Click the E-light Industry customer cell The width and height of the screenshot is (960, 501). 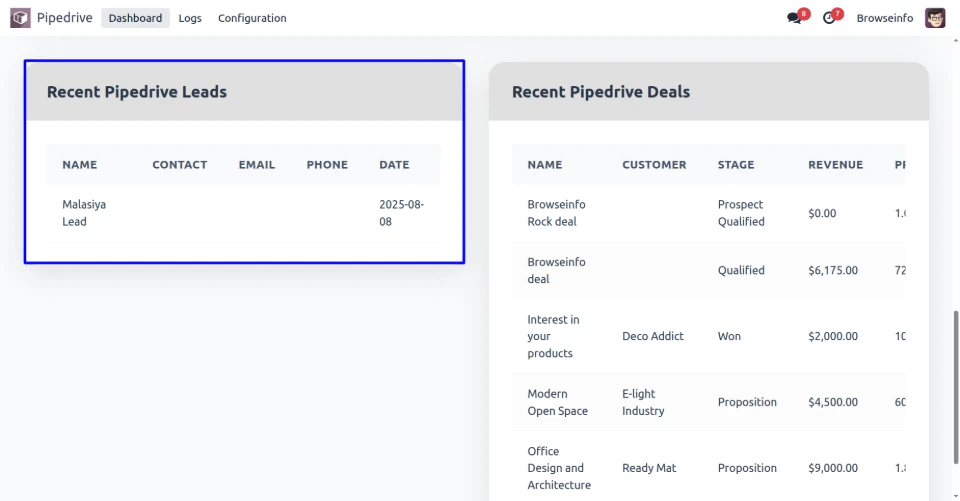(x=643, y=402)
